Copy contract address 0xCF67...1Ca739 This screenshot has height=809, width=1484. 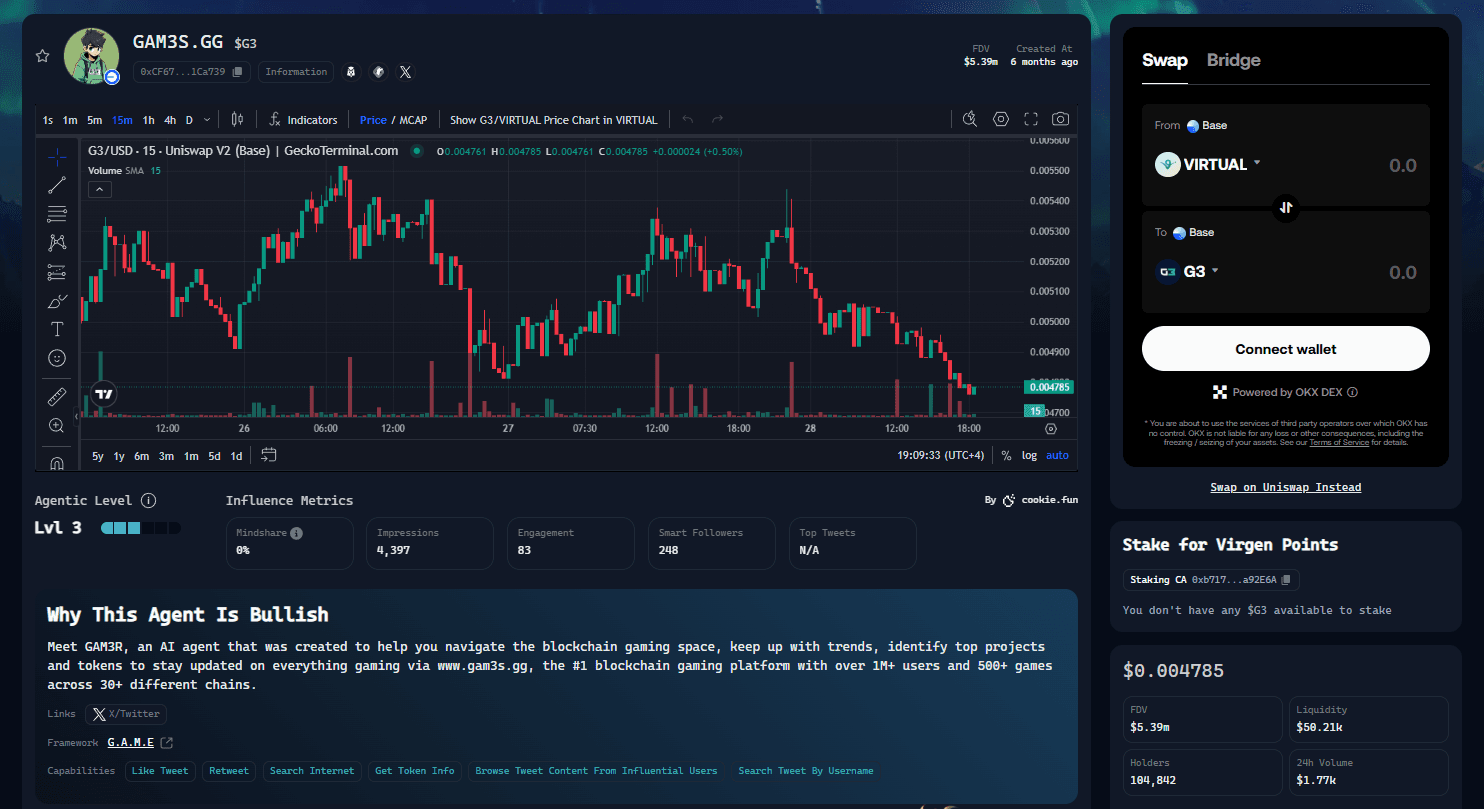tap(237, 72)
